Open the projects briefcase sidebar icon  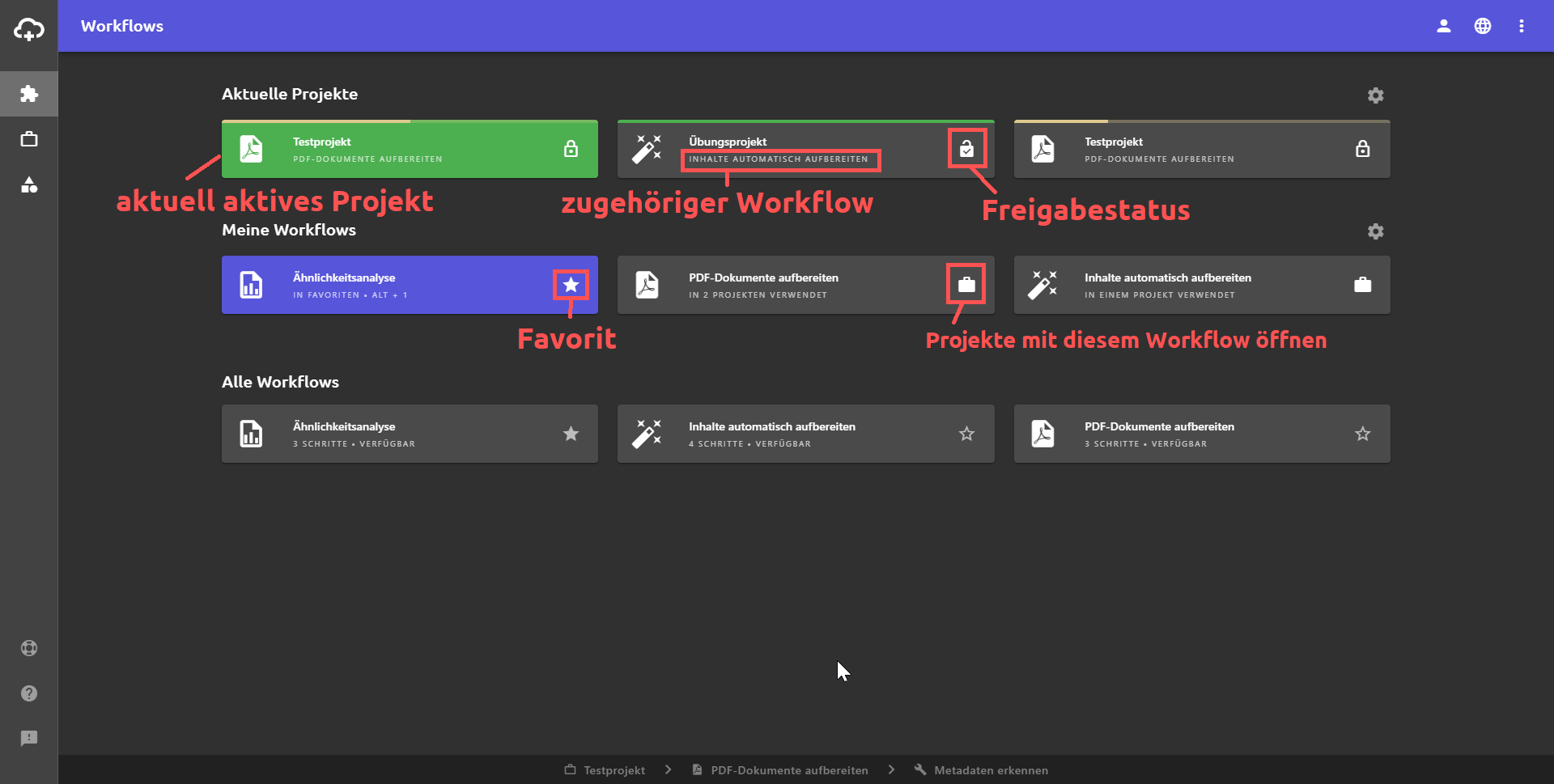(x=29, y=139)
